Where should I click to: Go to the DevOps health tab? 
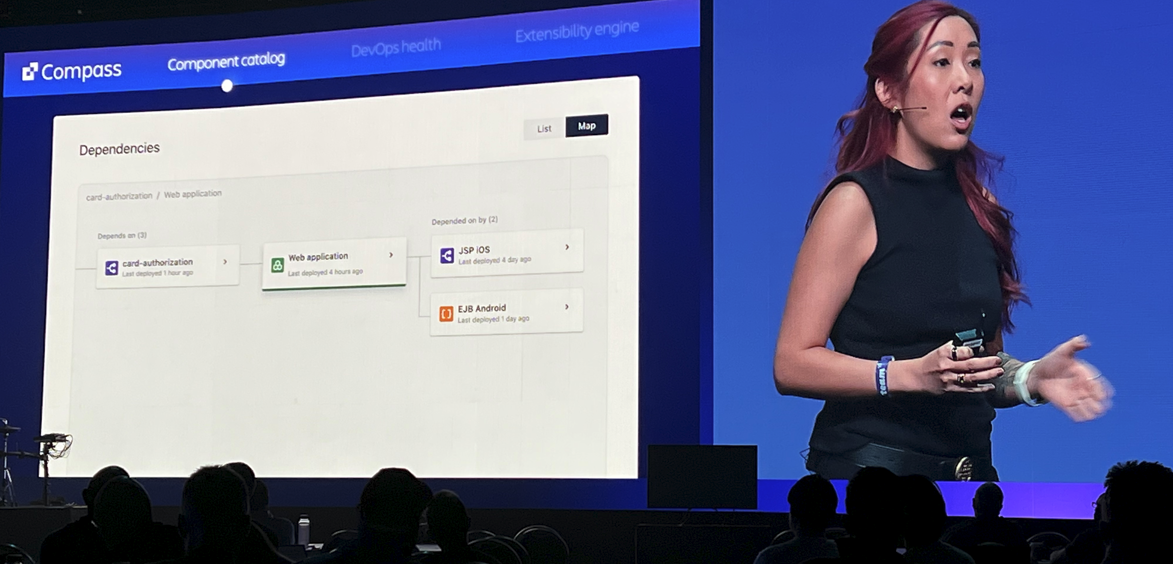click(x=396, y=48)
